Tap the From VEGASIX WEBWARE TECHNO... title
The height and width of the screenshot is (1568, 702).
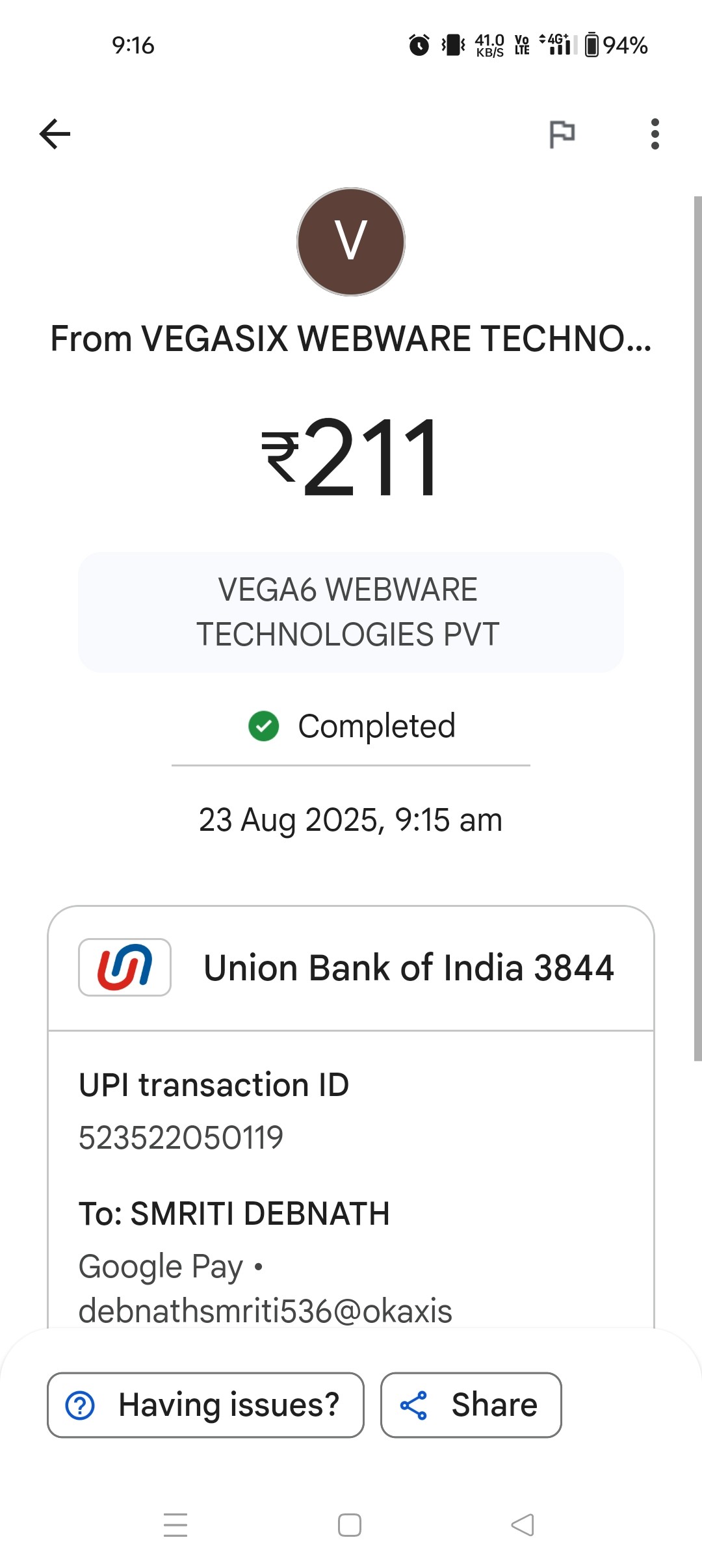point(351,339)
